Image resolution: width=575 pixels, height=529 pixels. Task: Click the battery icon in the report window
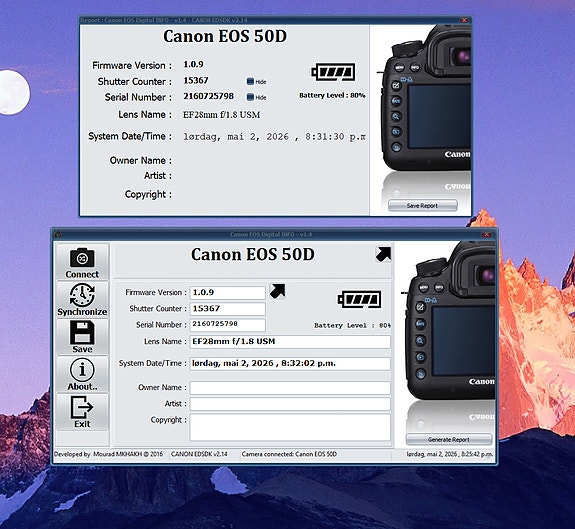tap(333, 72)
